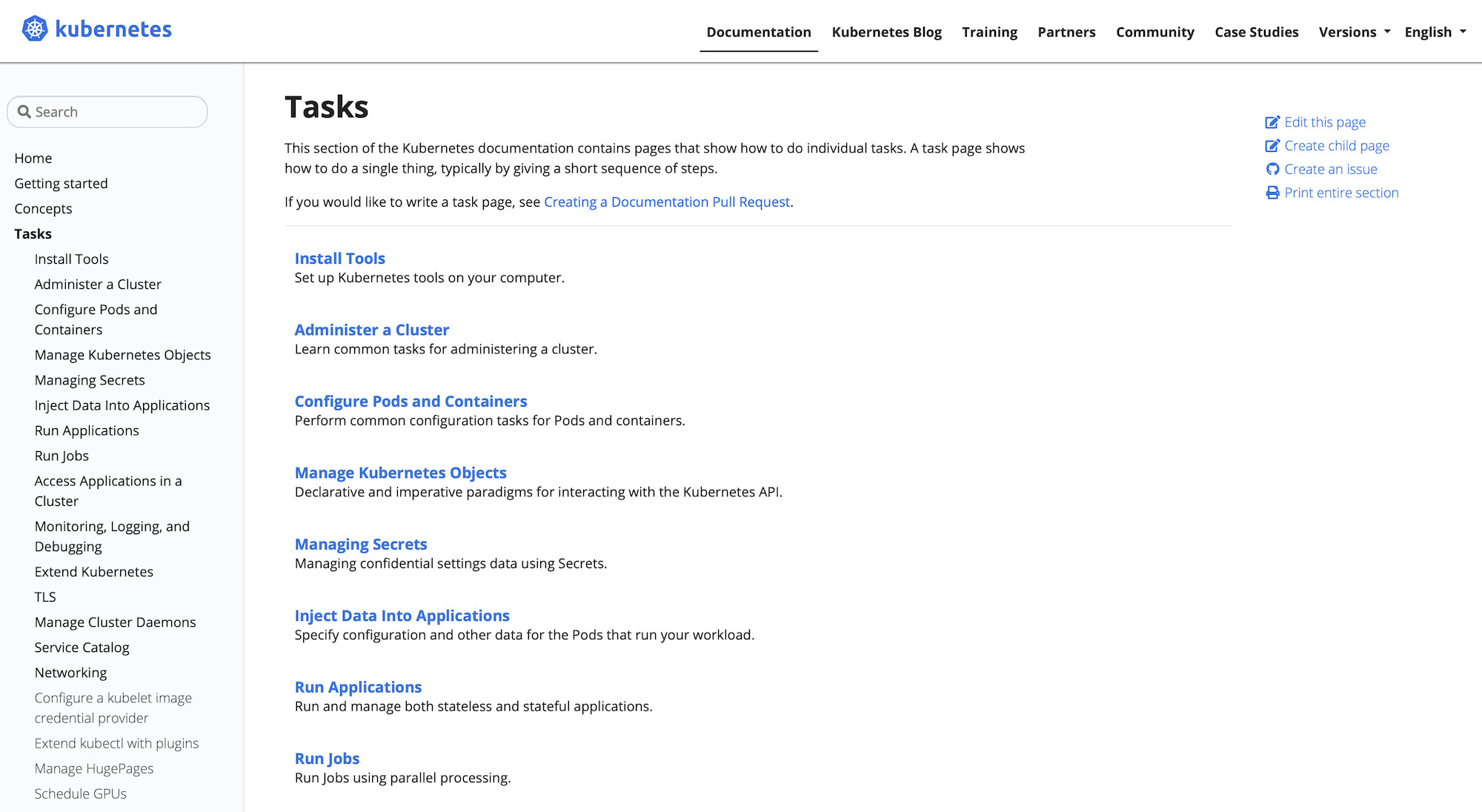Expand Administer a Cluster in the sidebar
Viewport: 1482px width, 812px height.
(98, 284)
